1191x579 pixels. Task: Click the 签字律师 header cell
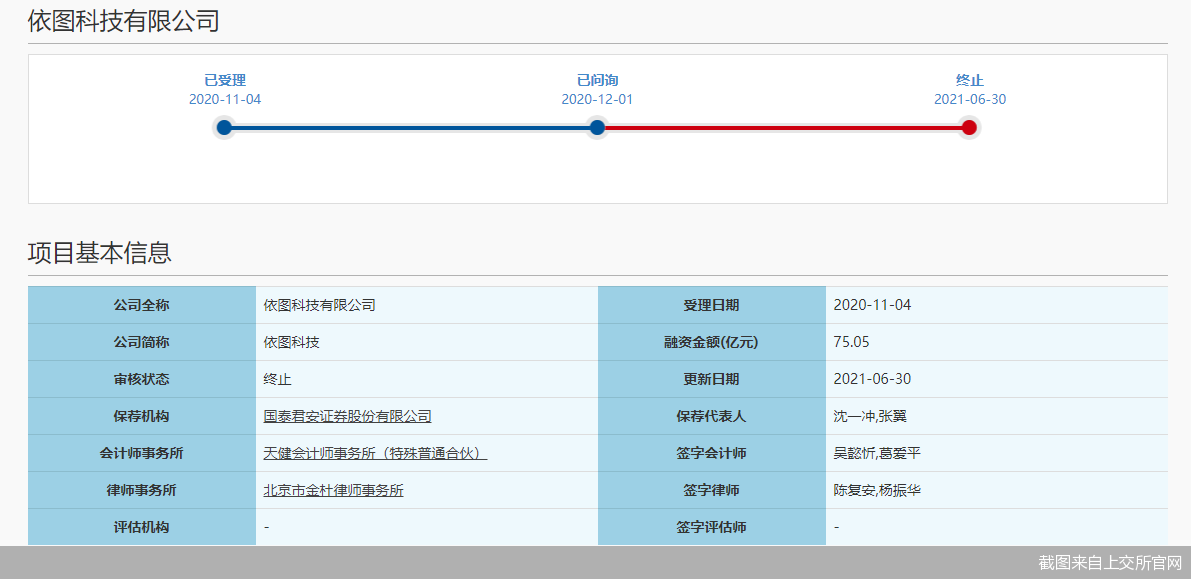[x=712, y=491]
